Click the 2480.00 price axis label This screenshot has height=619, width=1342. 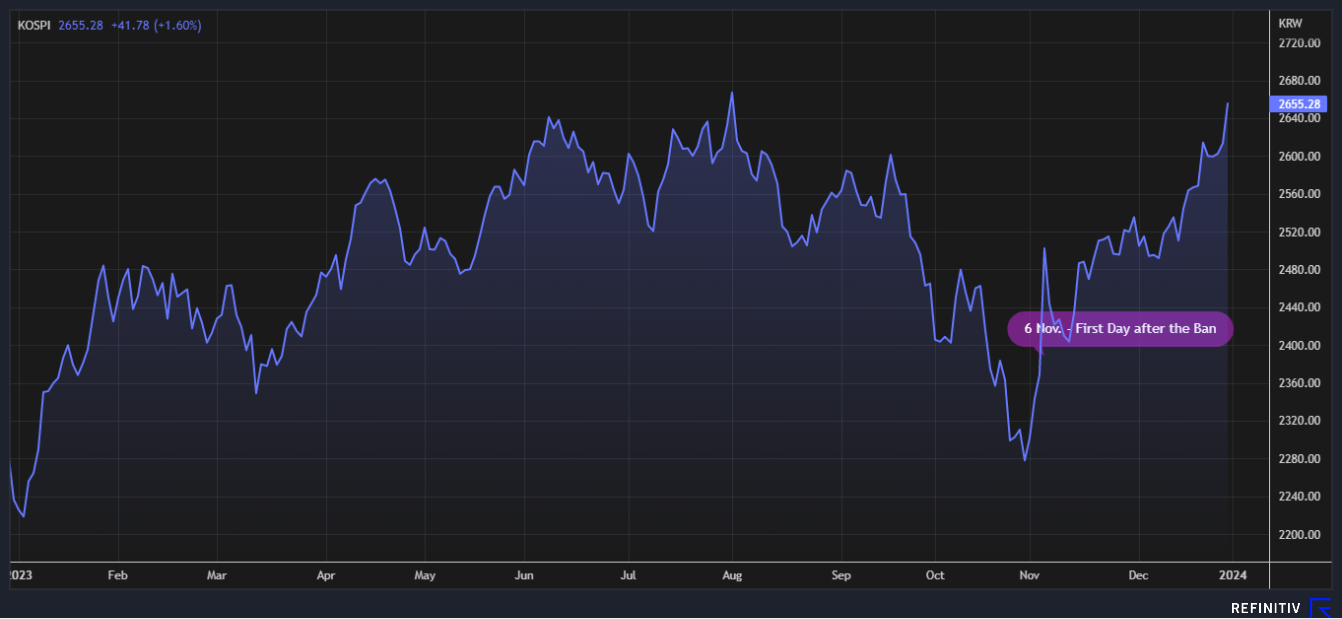tap(1299, 270)
